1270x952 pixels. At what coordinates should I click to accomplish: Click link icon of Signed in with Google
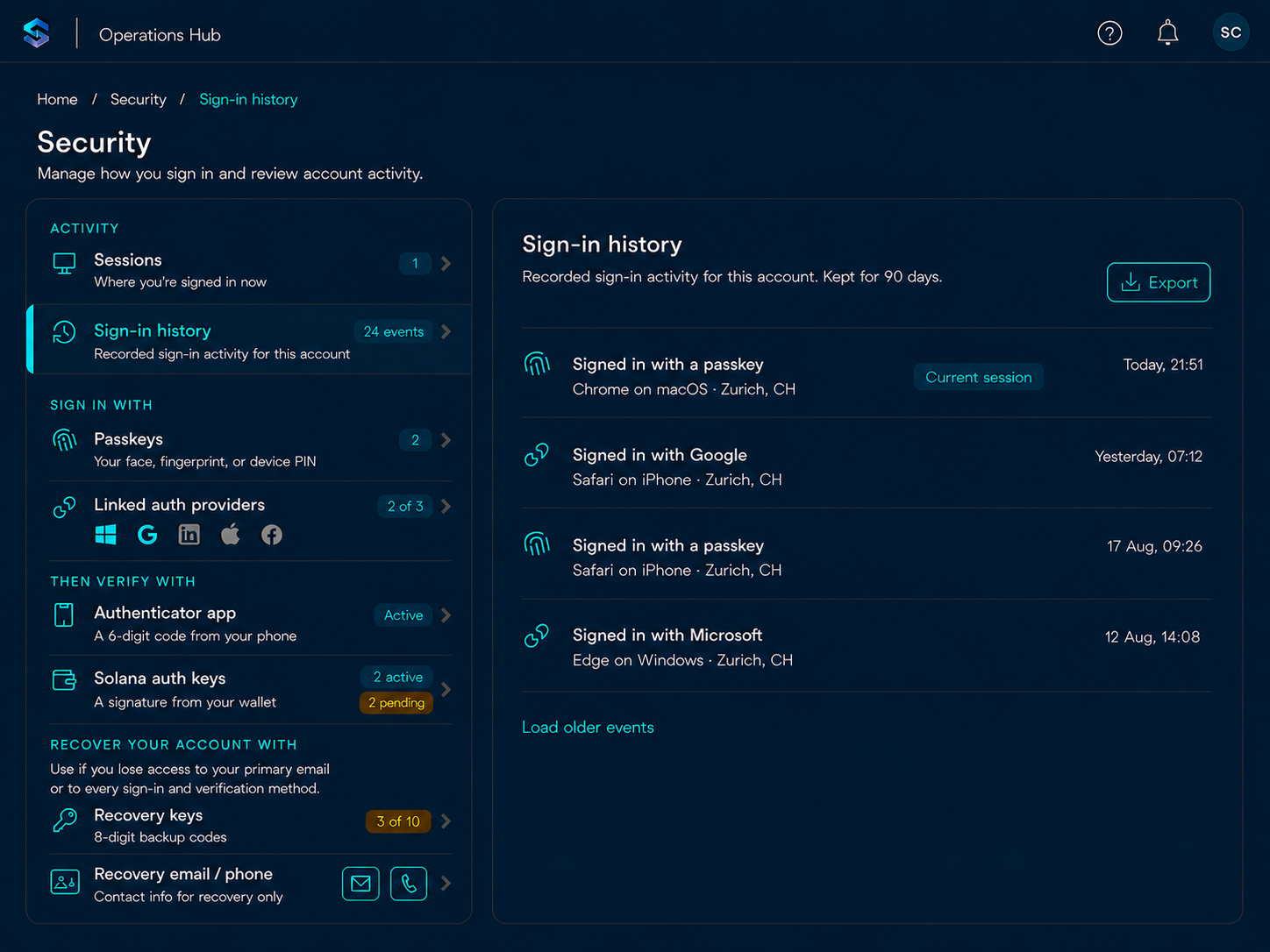(537, 454)
